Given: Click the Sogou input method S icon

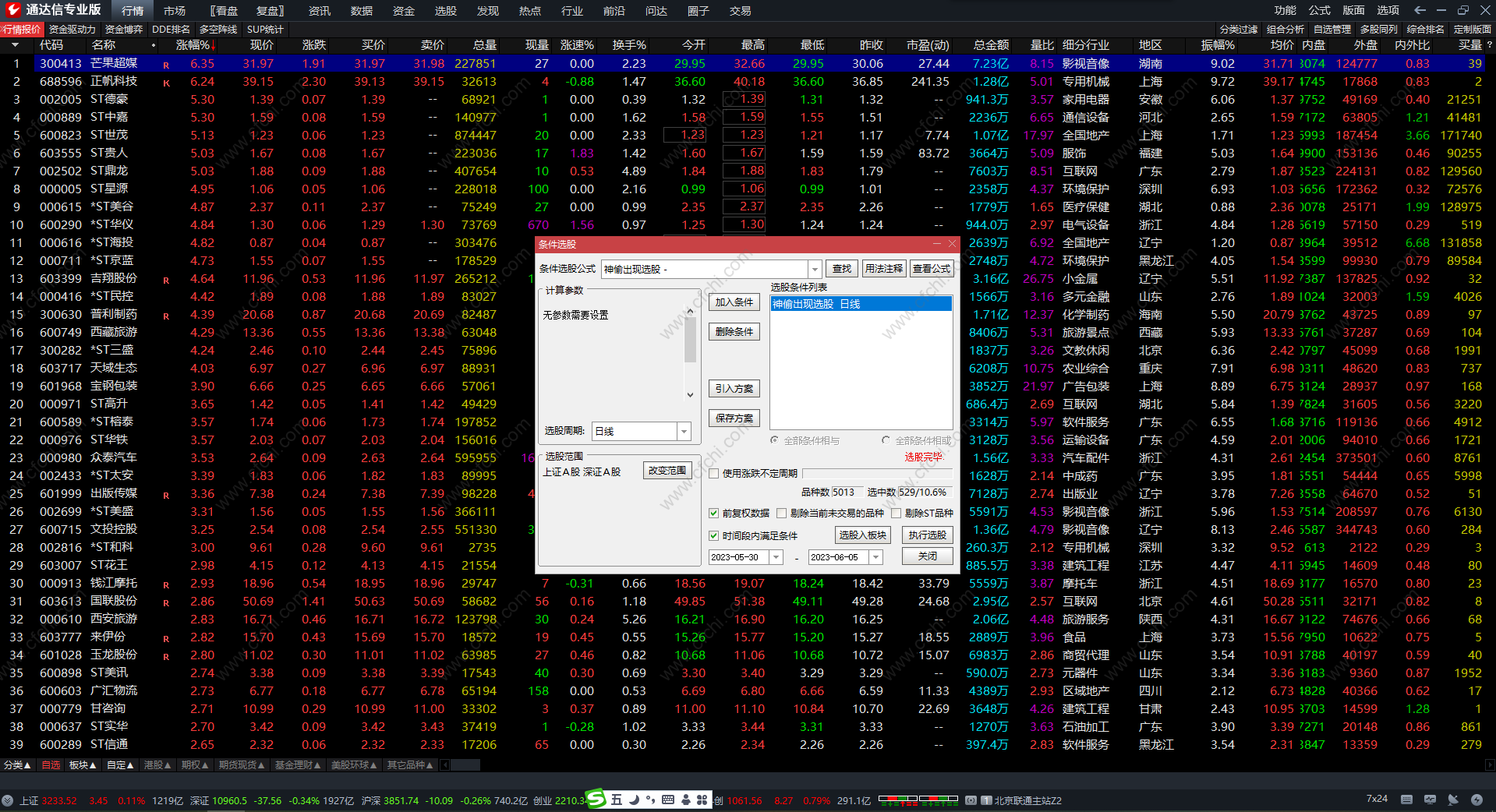Looking at the screenshot, I should tap(596, 799).
